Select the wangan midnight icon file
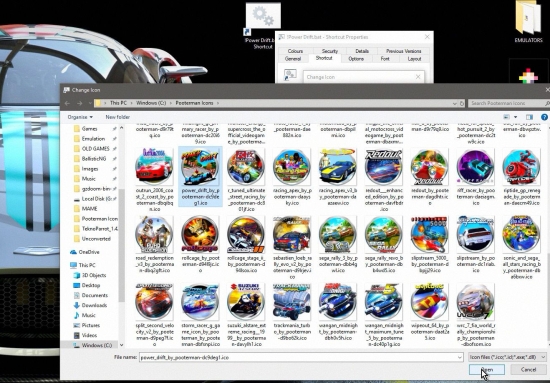Viewport: 550px width, 383px height. (x=337, y=312)
